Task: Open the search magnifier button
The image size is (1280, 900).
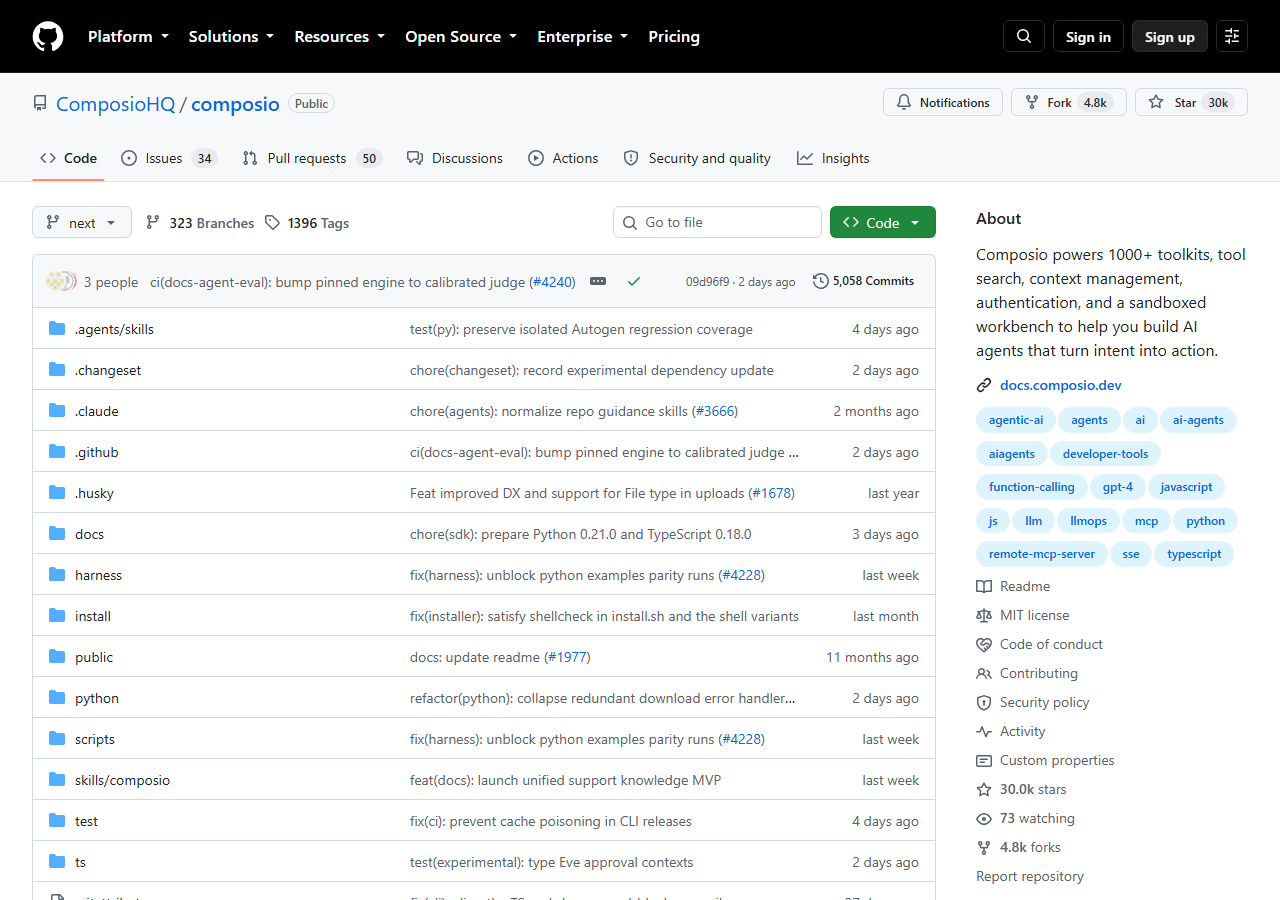Action: click(x=1024, y=36)
